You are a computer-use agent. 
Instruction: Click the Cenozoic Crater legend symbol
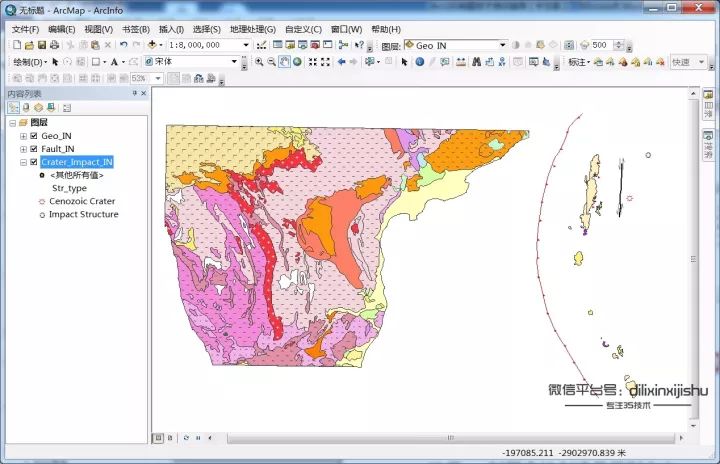click(x=42, y=201)
